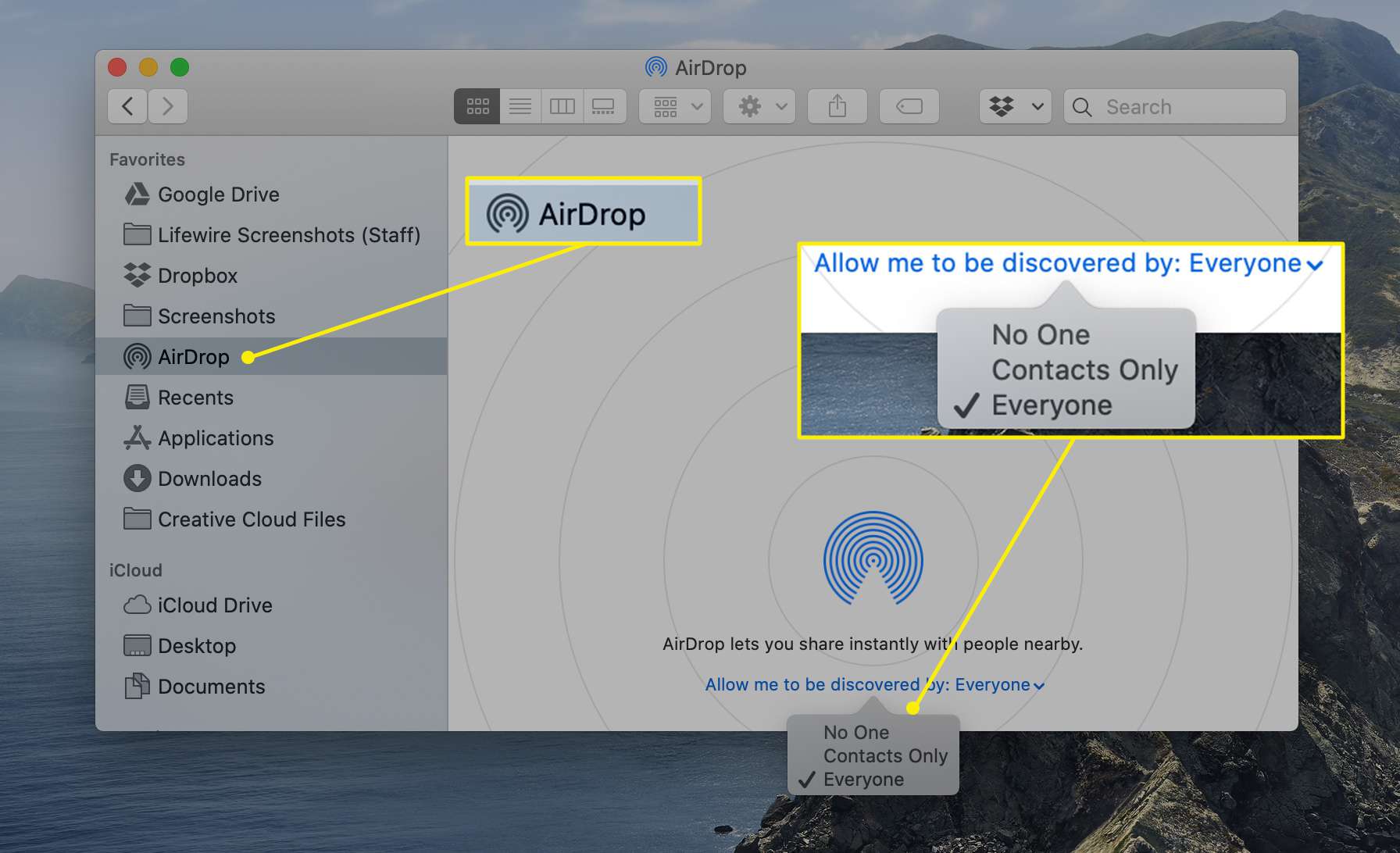
Task: Minimize the window with the yellow button
Action: pos(148,67)
